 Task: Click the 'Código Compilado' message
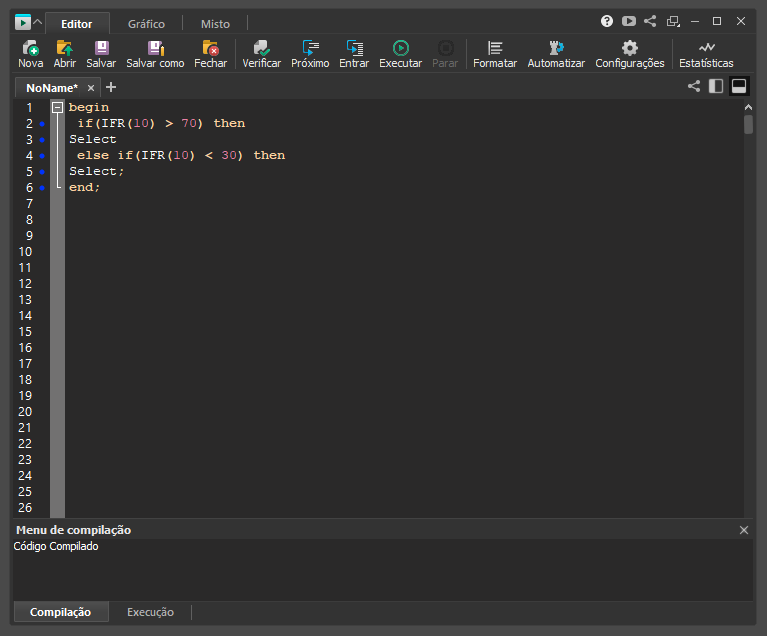56,546
